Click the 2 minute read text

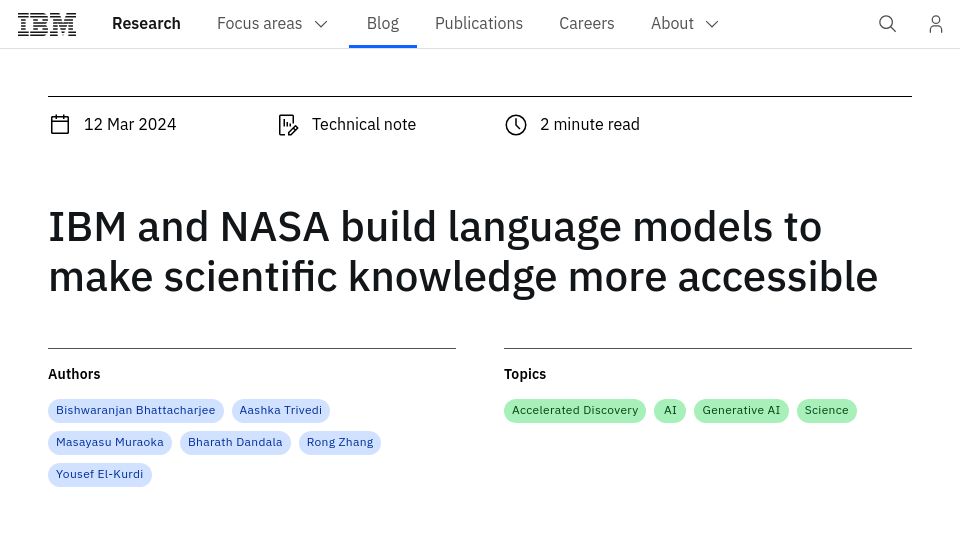[590, 124]
